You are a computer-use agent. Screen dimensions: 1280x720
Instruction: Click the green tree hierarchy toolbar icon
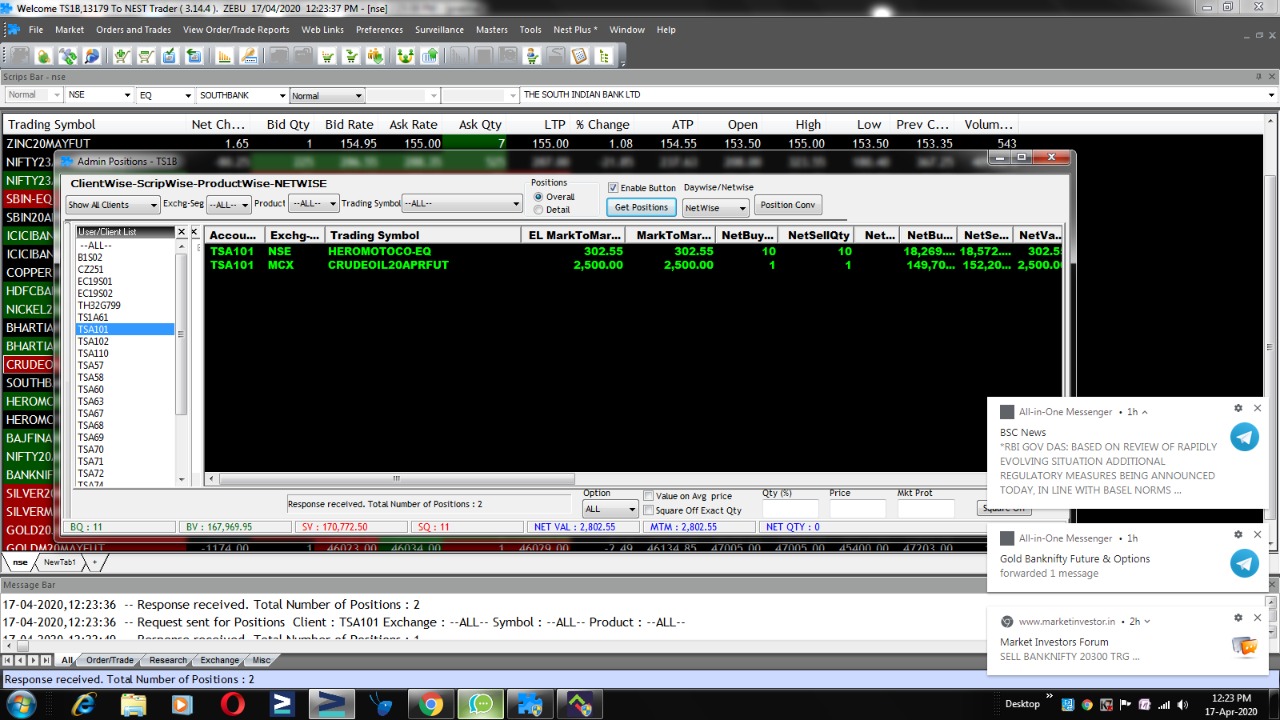(604, 57)
